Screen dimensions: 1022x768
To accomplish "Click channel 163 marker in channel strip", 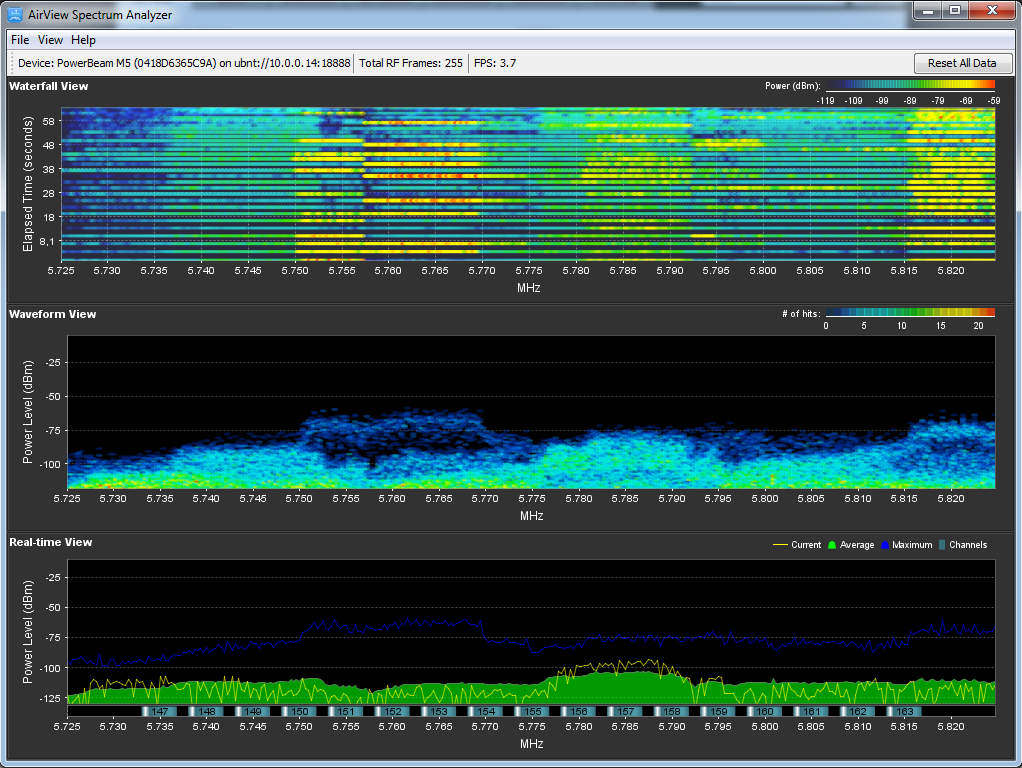I will 906,711.
